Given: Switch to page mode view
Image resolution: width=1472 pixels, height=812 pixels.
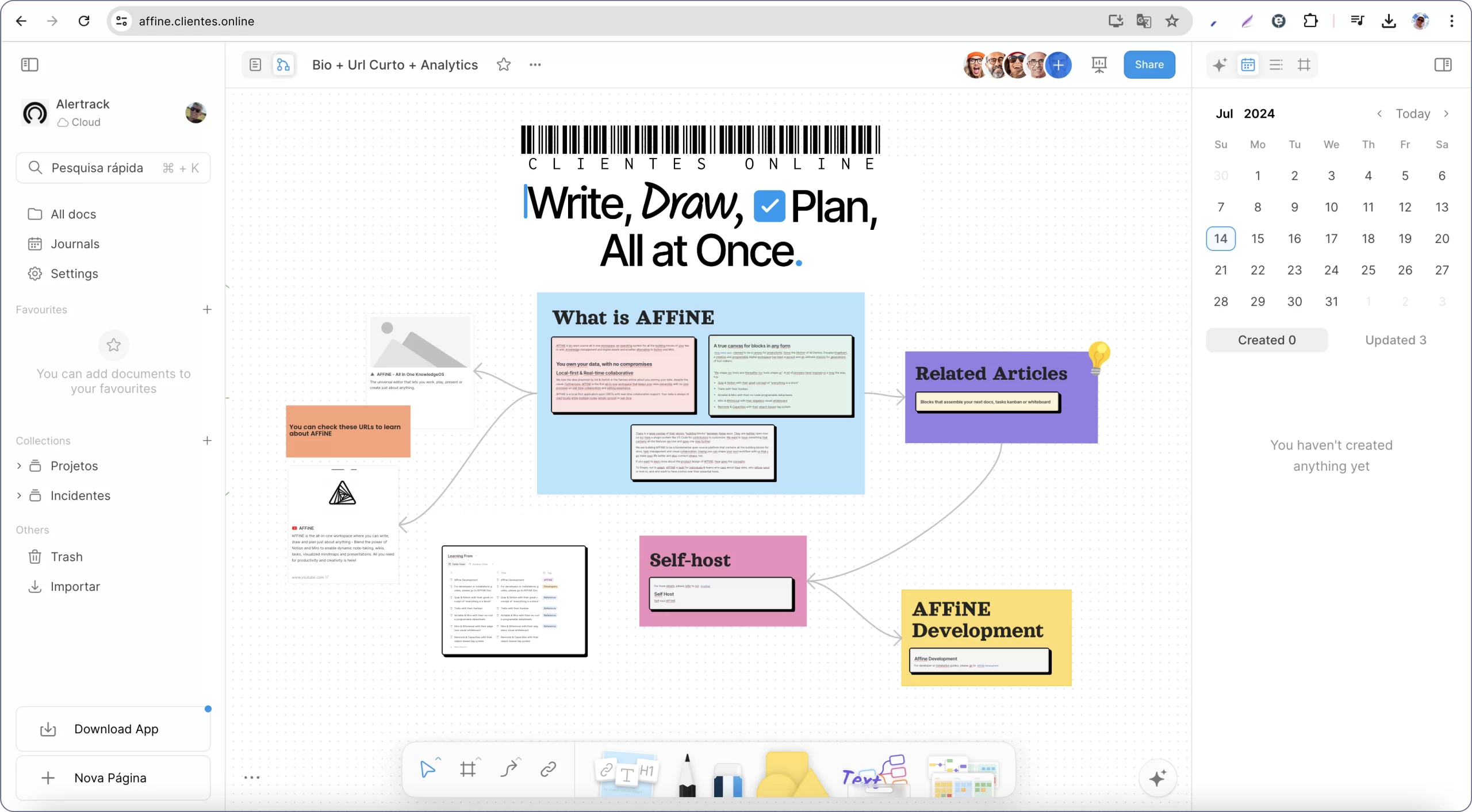Looking at the screenshot, I should pos(255,65).
